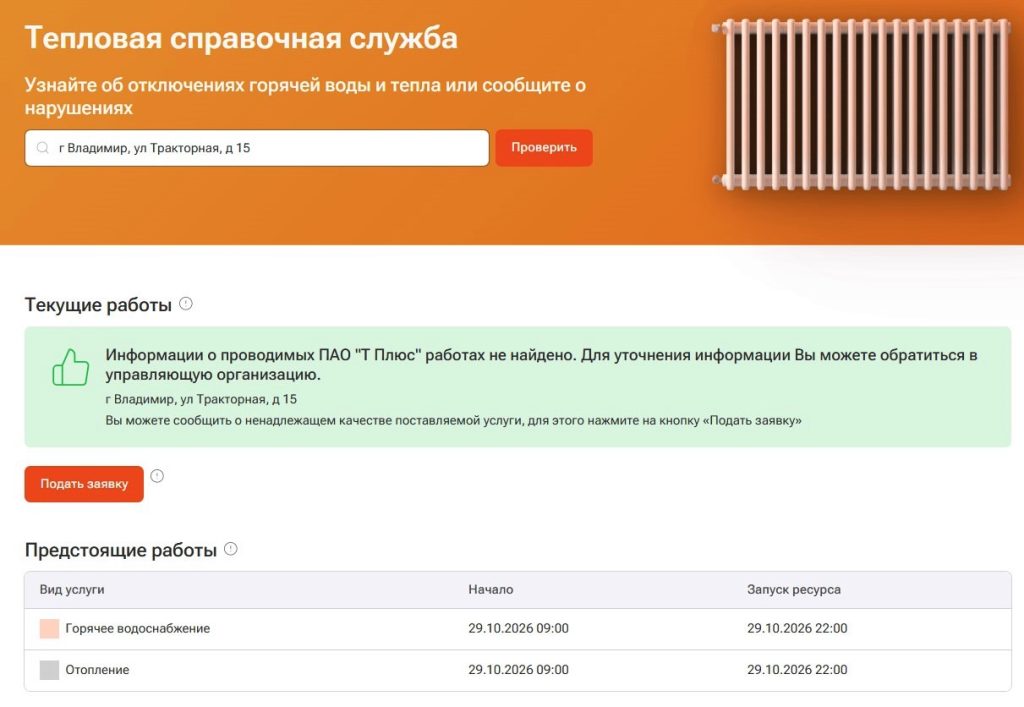Select the Отопление row label
The height and width of the screenshot is (707, 1024).
(97, 670)
